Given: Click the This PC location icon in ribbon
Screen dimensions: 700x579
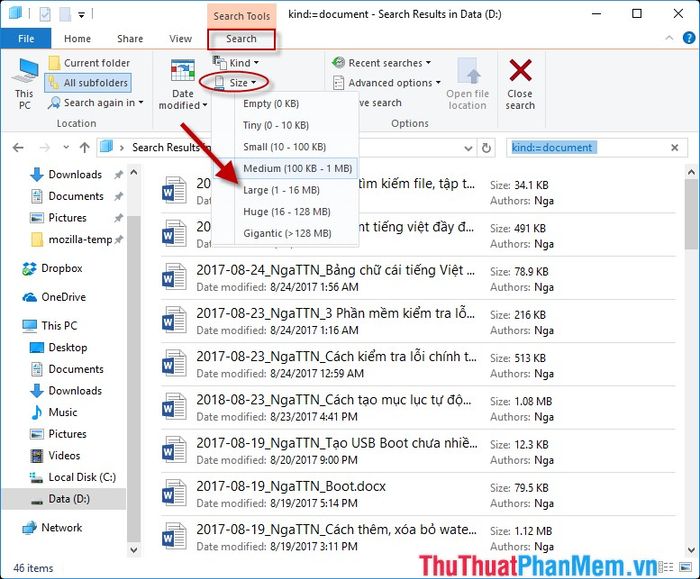Looking at the screenshot, I should 25,83.
